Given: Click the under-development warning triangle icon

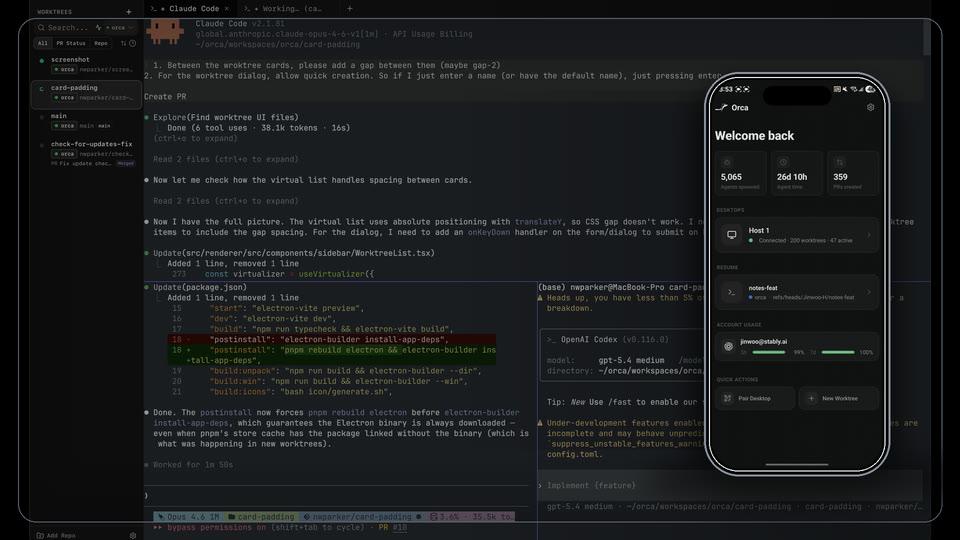Looking at the screenshot, I should coord(540,423).
